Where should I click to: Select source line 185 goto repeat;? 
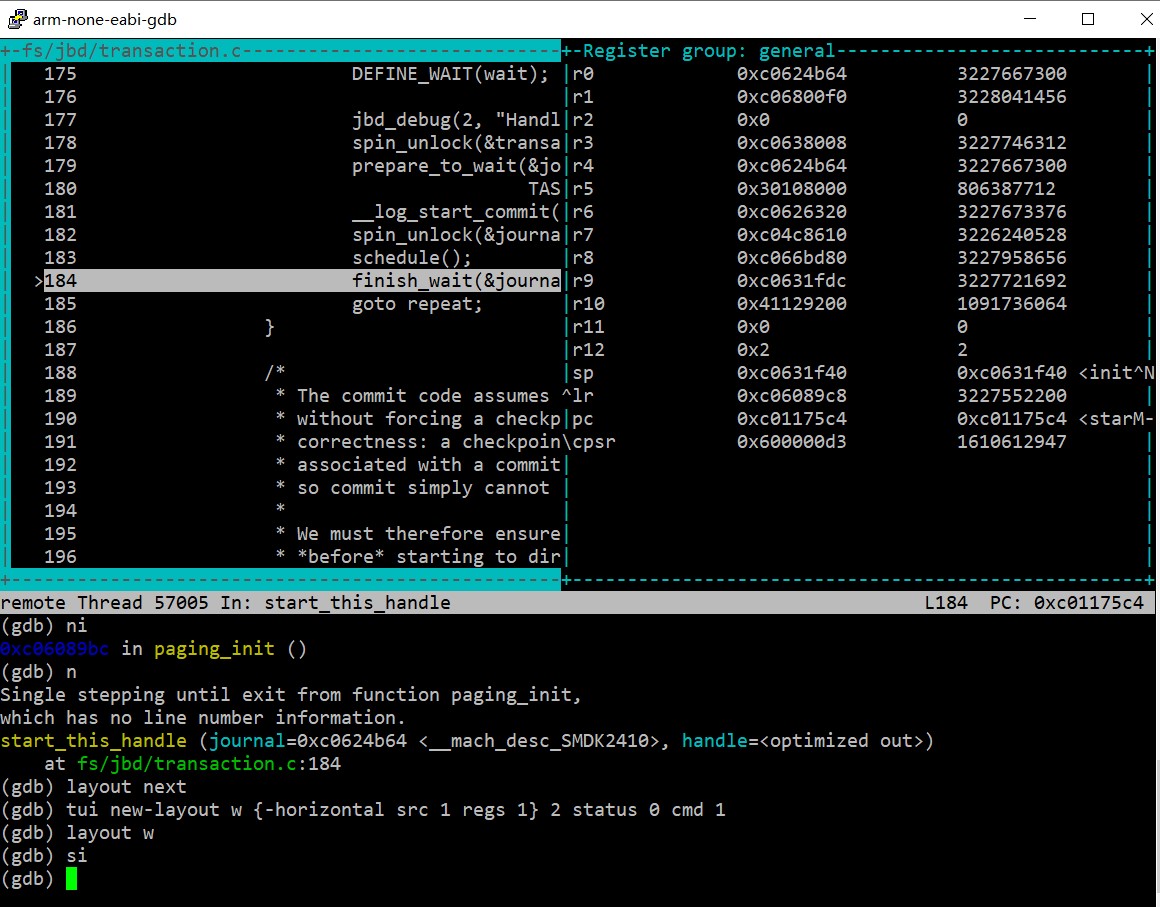[x=417, y=303]
